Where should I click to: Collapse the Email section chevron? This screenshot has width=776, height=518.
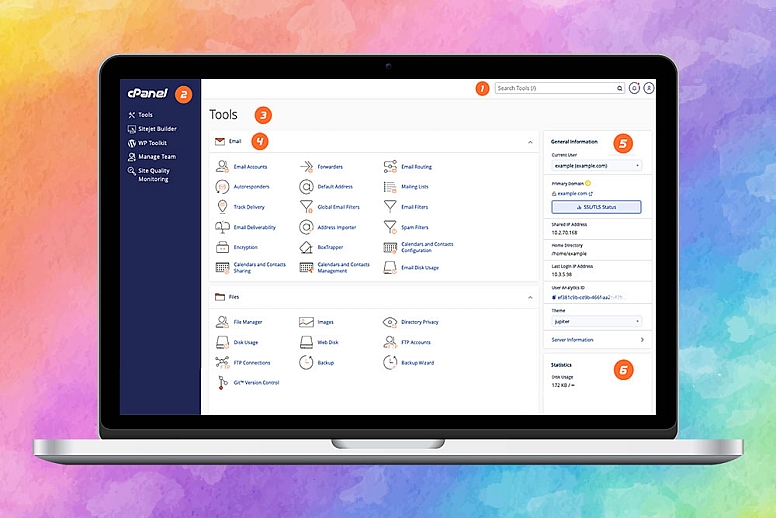click(530, 142)
